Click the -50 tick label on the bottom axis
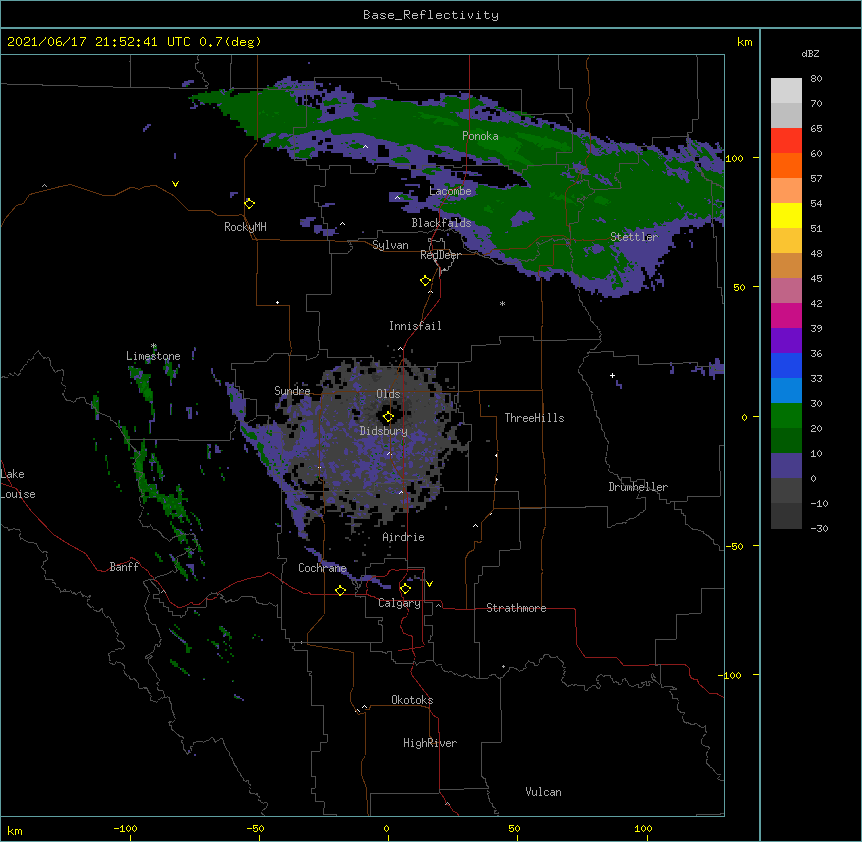The width and height of the screenshot is (862, 842). pyautogui.click(x=255, y=828)
